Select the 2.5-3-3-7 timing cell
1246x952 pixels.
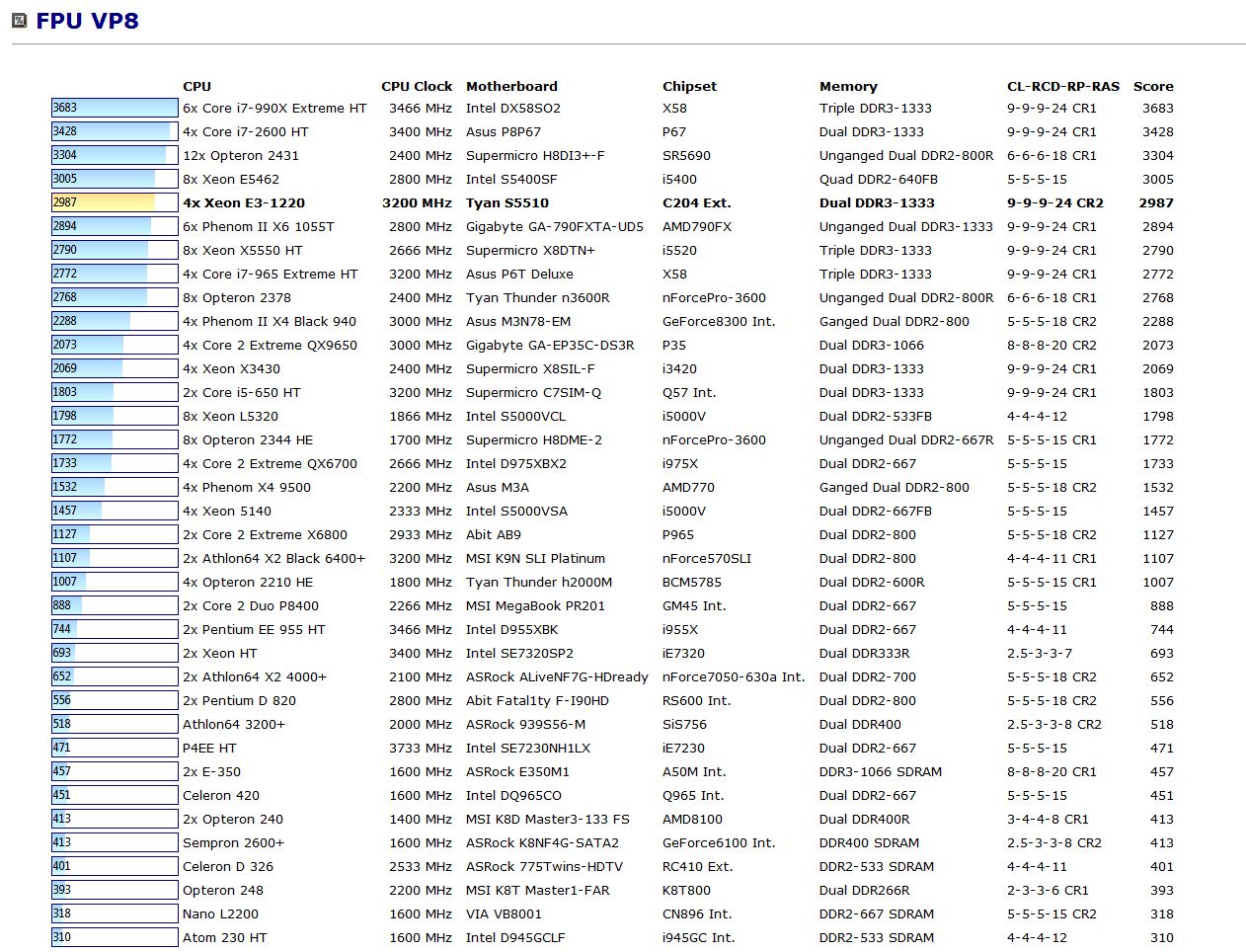click(x=1040, y=653)
